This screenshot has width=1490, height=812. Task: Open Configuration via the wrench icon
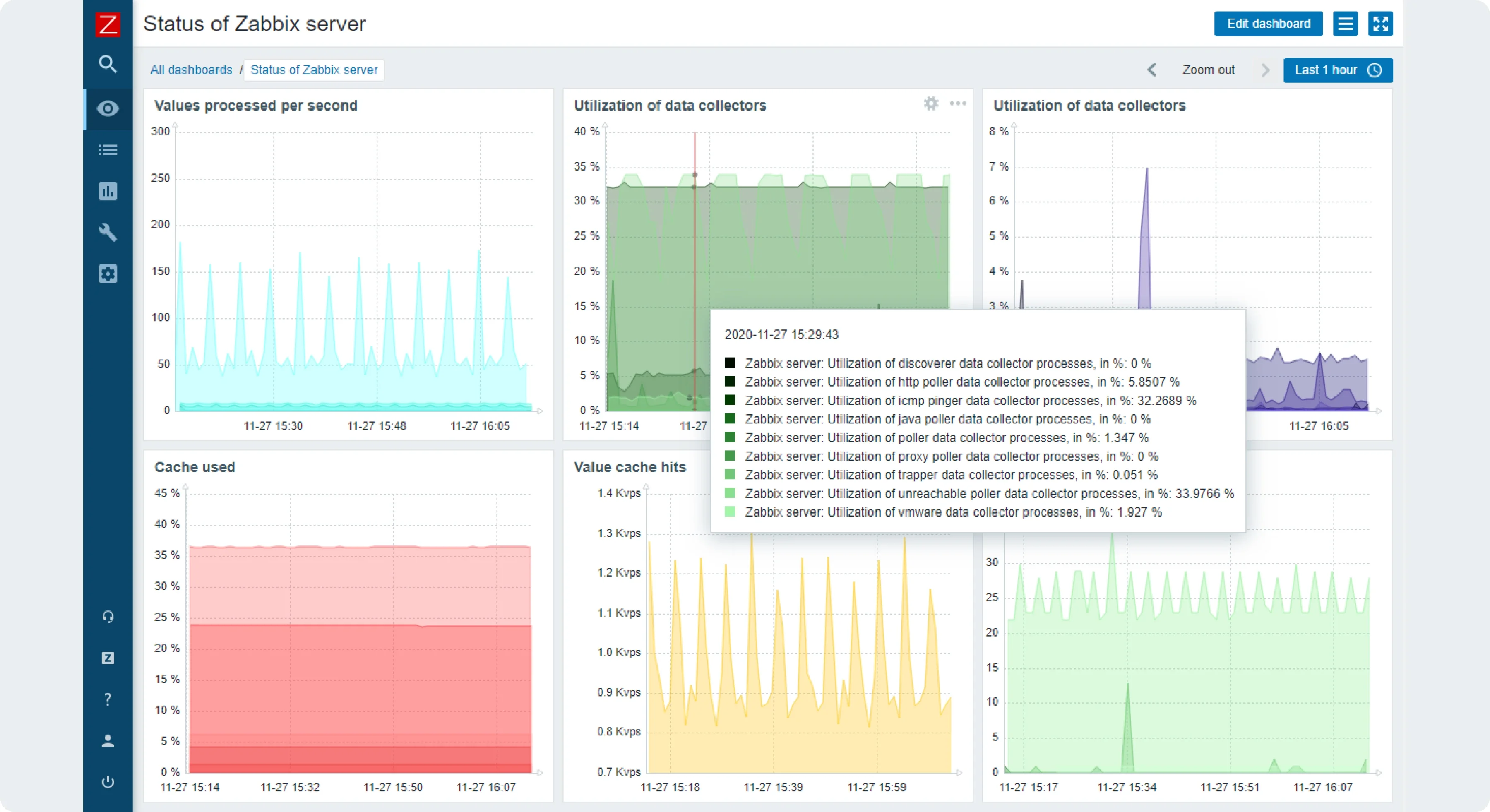pyautogui.click(x=108, y=233)
